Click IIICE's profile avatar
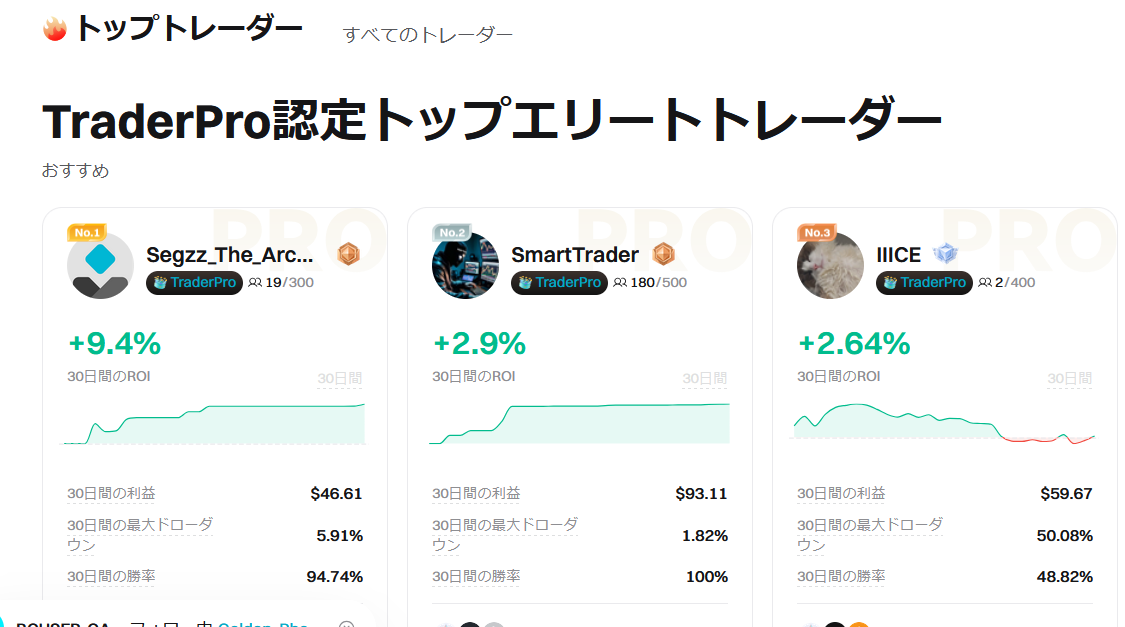 click(x=830, y=265)
